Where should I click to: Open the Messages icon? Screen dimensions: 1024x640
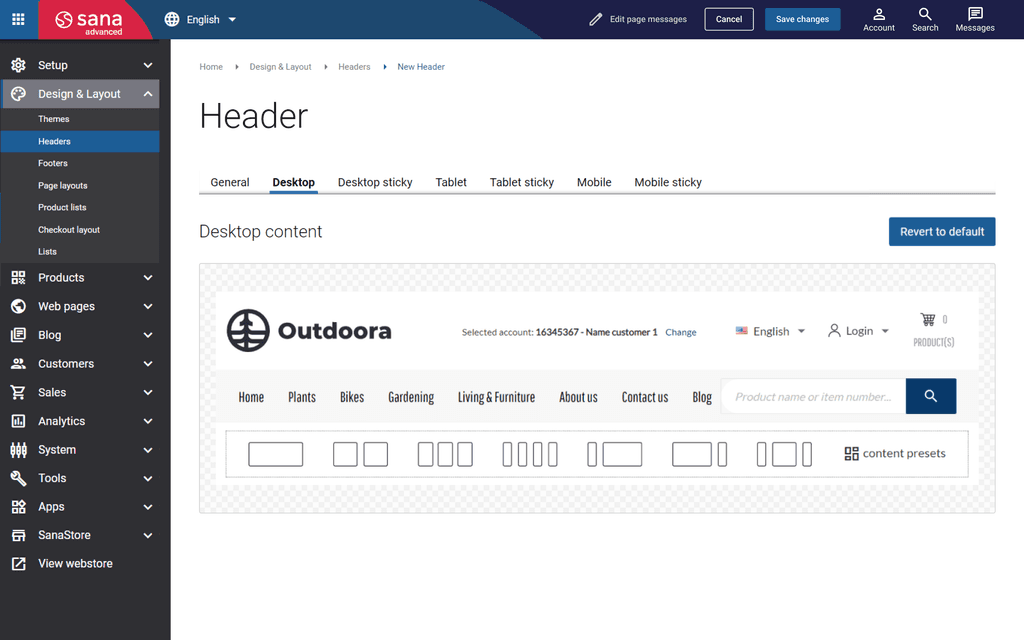(x=974, y=20)
